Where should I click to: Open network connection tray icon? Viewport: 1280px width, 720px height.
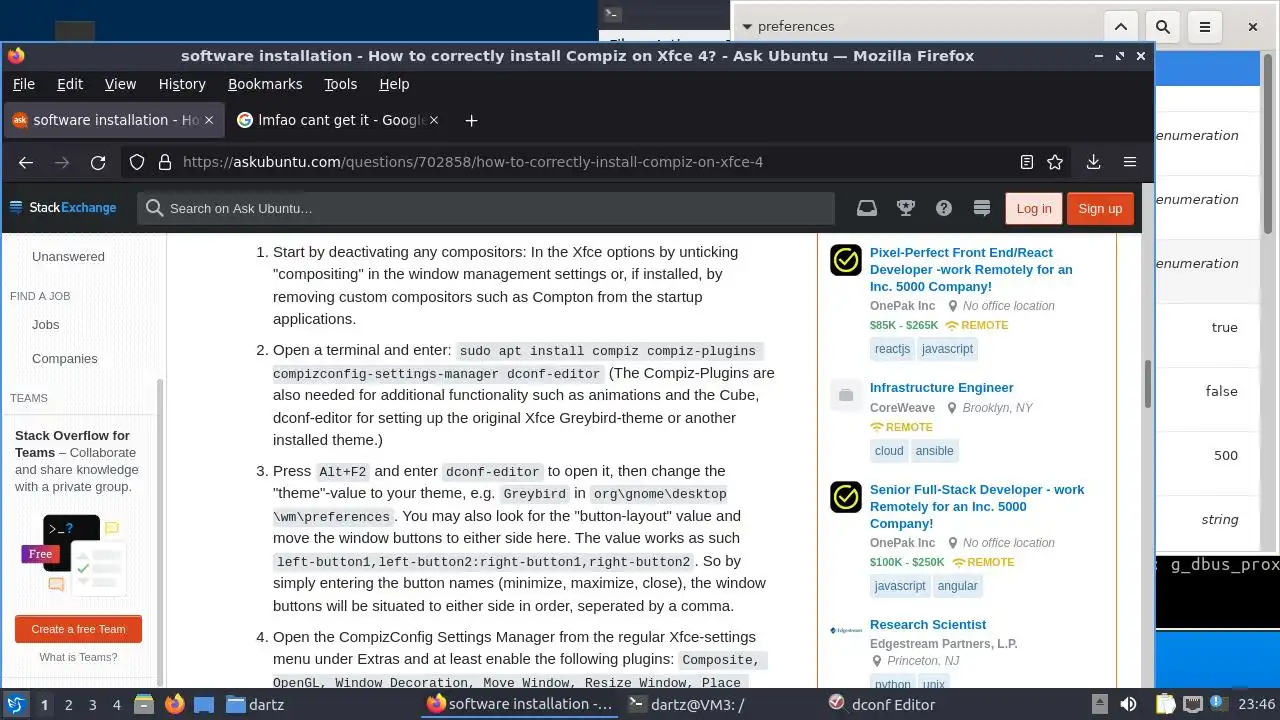coord(1192,704)
